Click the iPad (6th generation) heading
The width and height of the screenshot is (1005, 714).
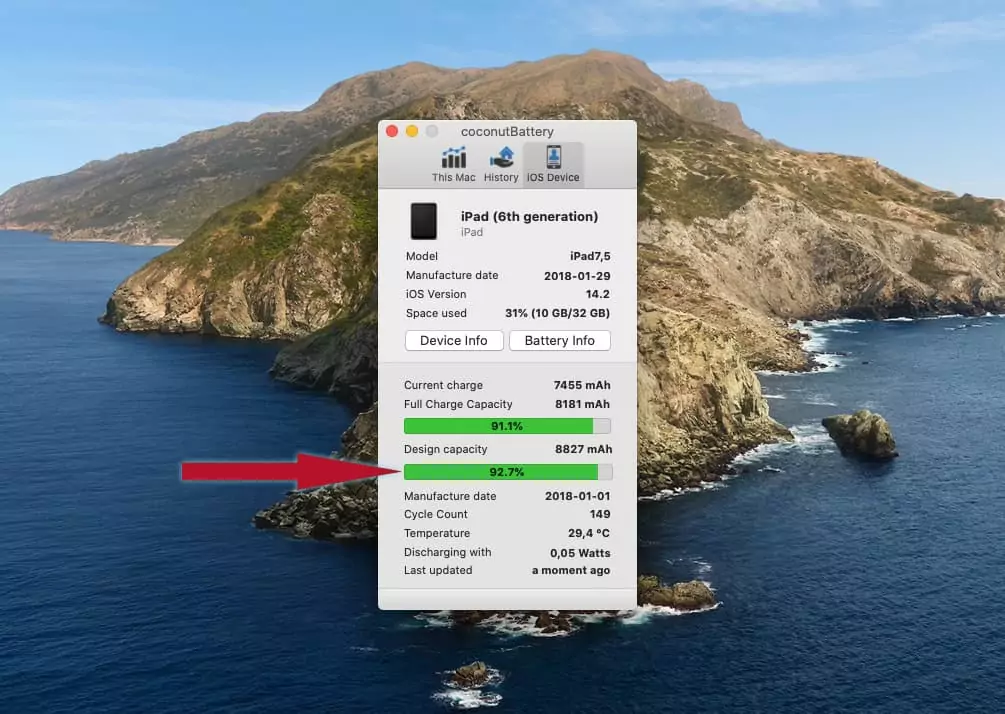pyautogui.click(x=529, y=217)
